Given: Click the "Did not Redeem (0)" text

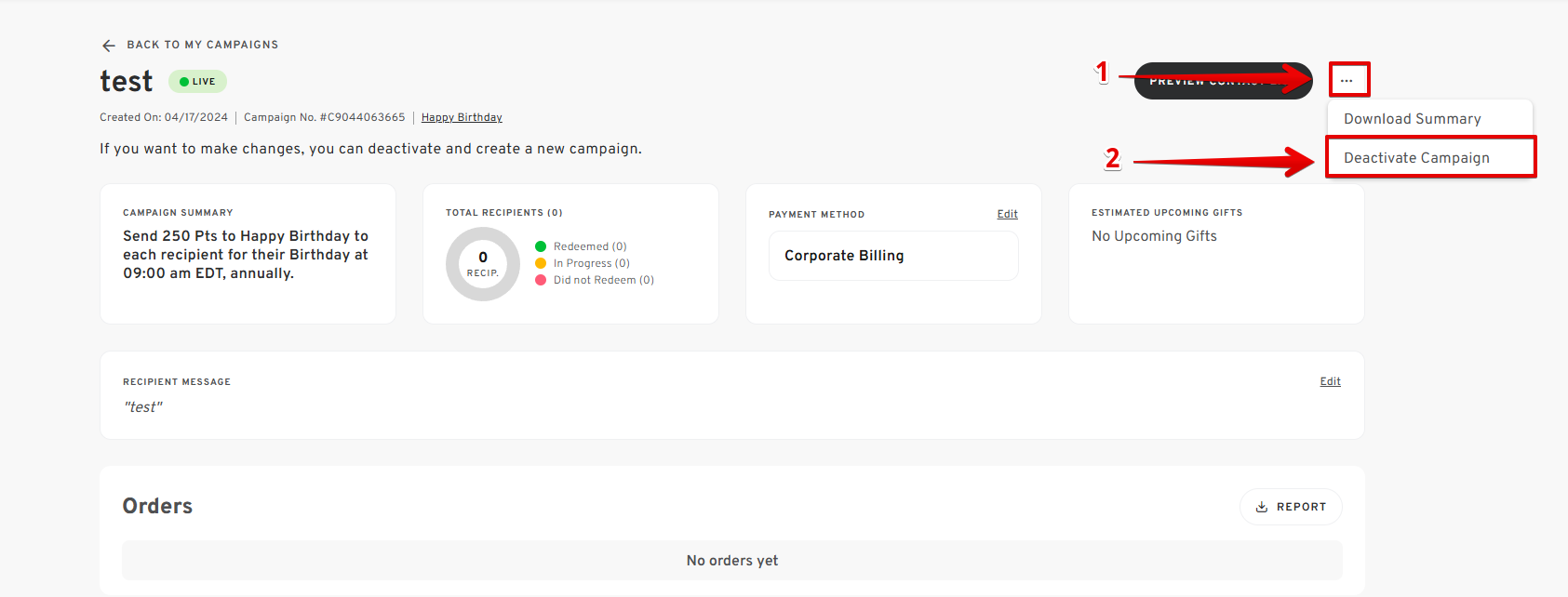Looking at the screenshot, I should point(604,280).
